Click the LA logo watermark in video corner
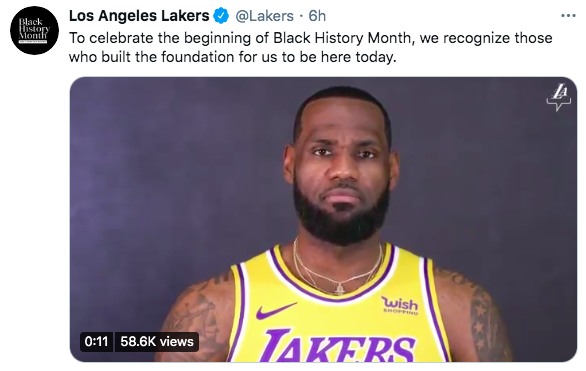The width and height of the screenshot is (586, 371). (x=558, y=98)
